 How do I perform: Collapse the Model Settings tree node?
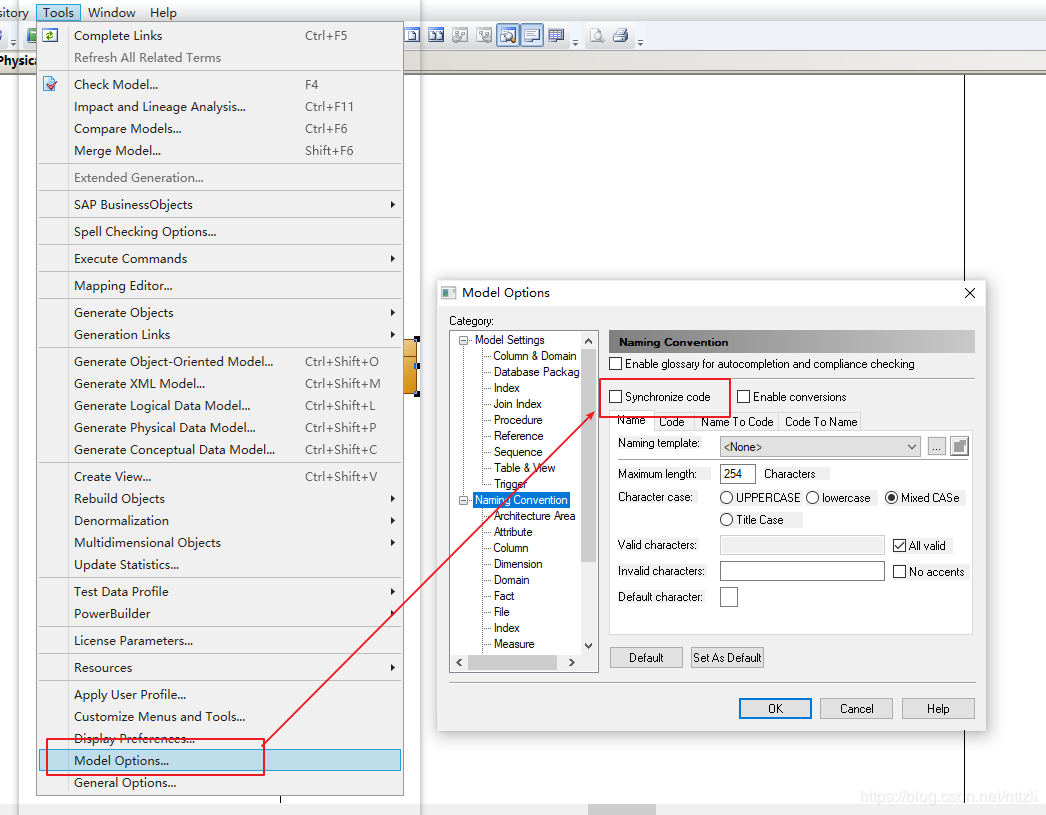[x=462, y=339]
